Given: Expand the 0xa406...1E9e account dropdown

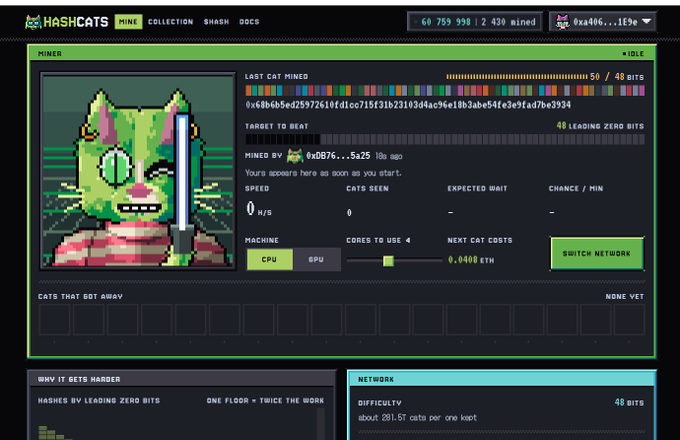Looking at the screenshot, I should [603, 22].
